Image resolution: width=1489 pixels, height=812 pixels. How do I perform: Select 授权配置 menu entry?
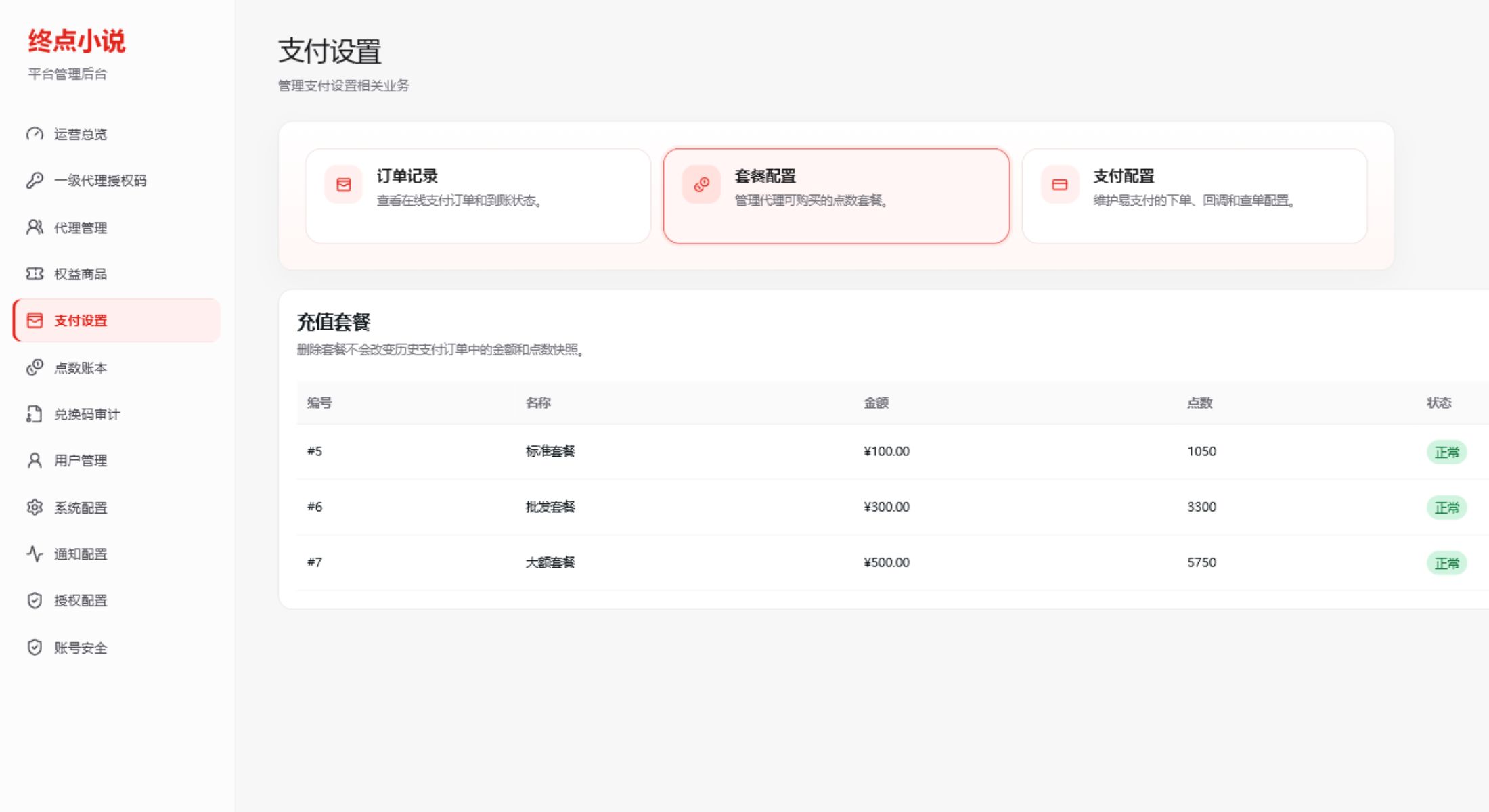(x=116, y=601)
